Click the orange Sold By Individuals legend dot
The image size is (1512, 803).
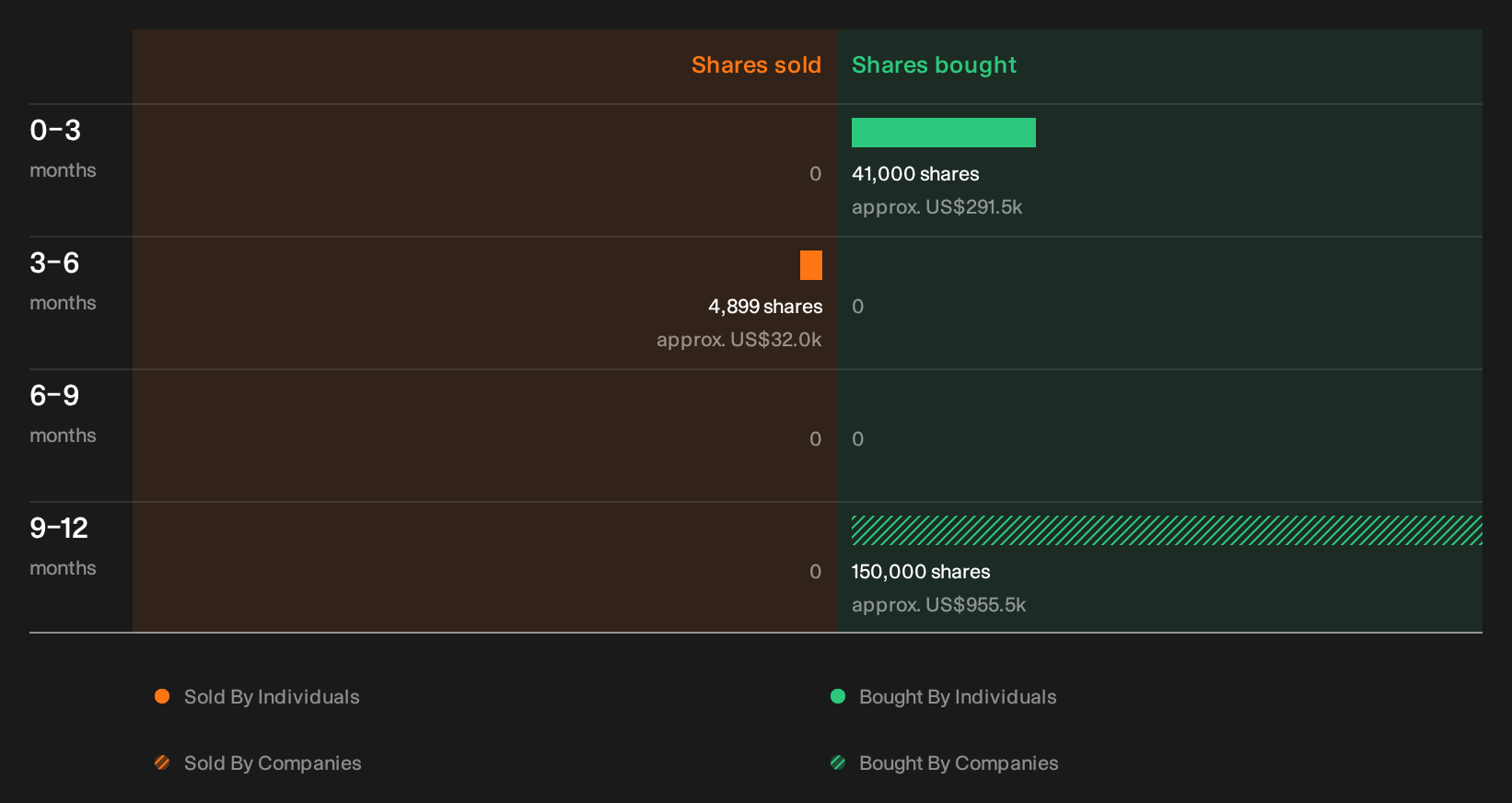pos(162,696)
